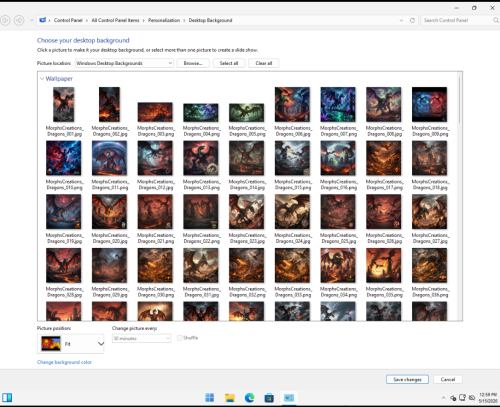Select wallpaper Dragons_015.png
Image resolution: width=500 pixels, height=407 pixels.
pyautogui.click(x=292, y=158)
